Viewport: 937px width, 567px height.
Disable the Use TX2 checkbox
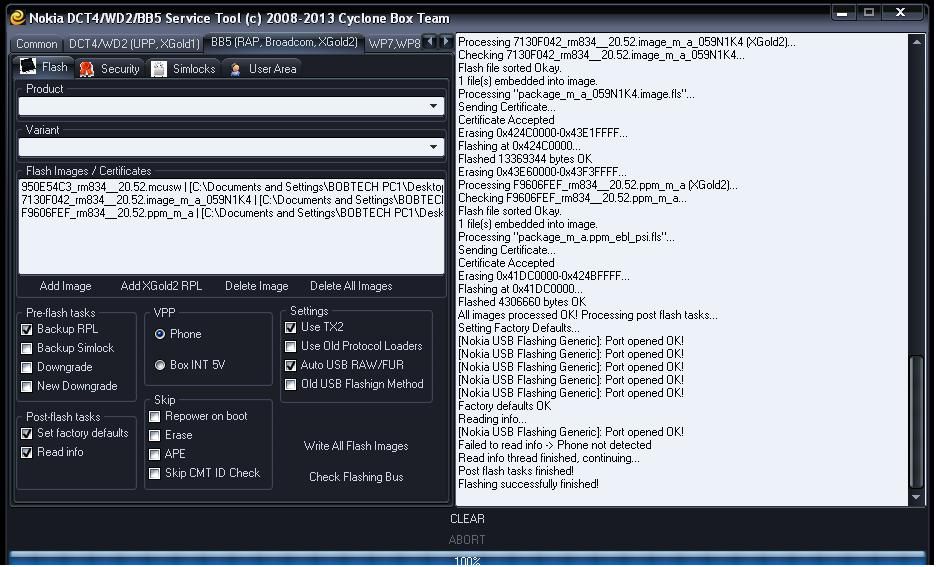point(291,327)
